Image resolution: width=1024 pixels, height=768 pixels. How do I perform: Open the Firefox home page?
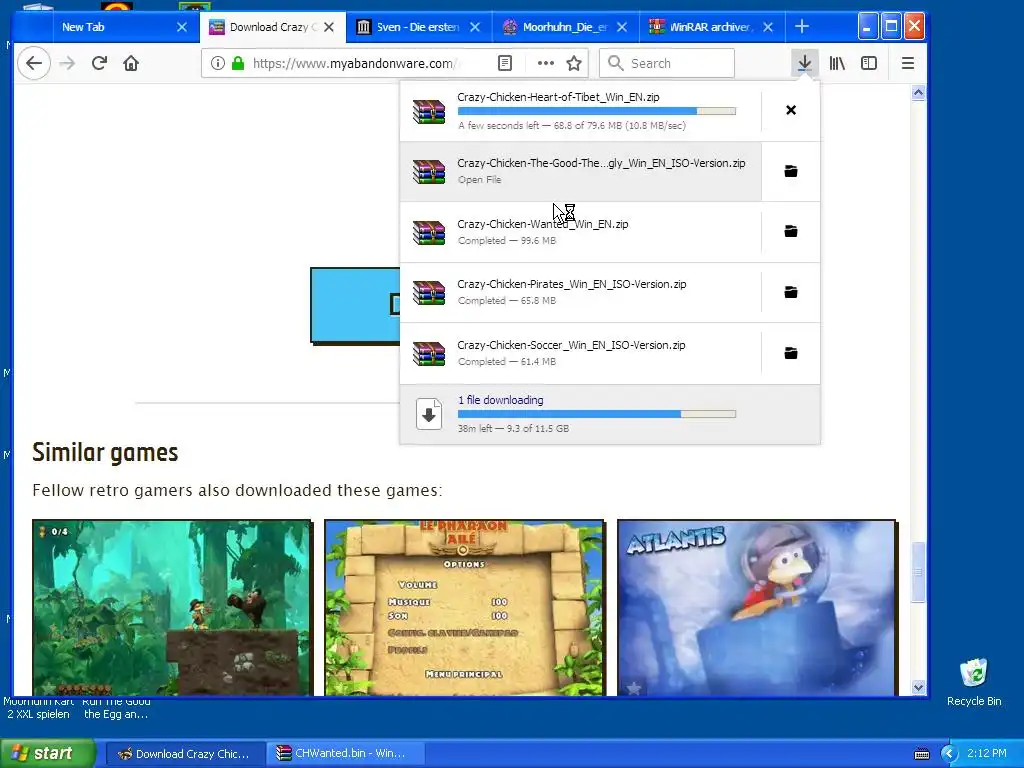coord(131,63)
